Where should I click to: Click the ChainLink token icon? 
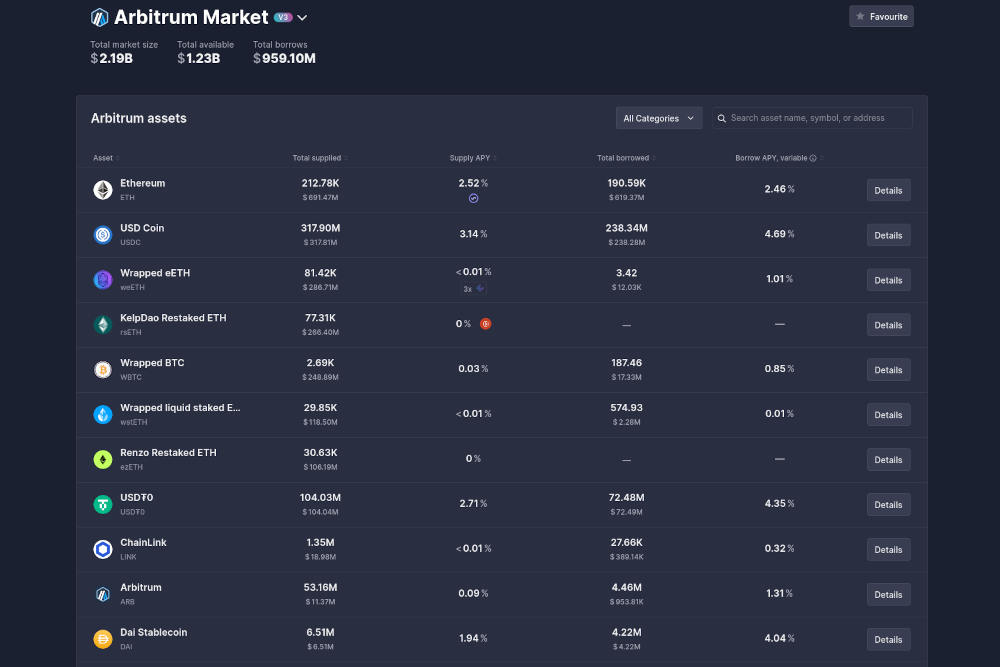coord(102,549)
